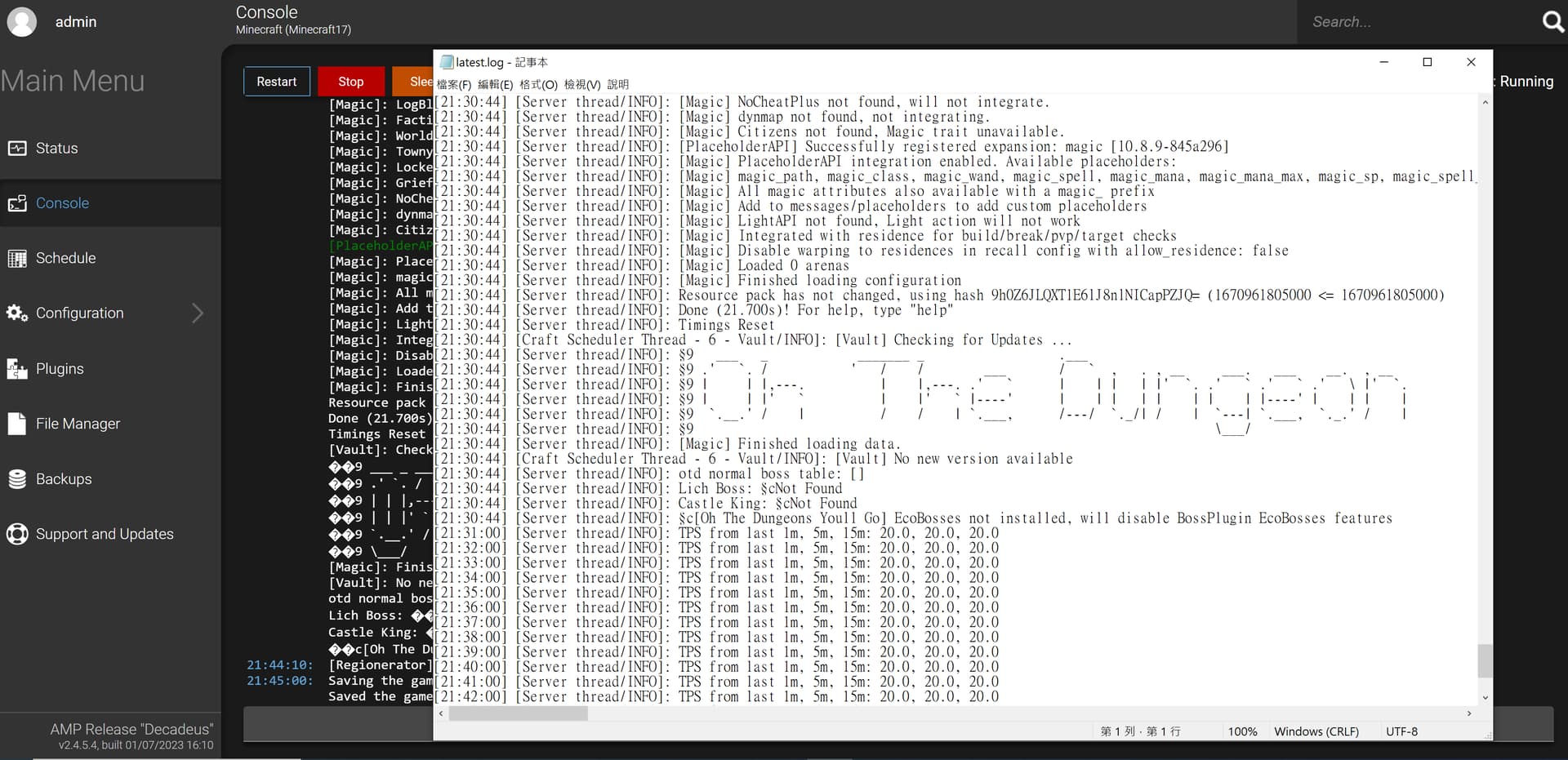Expand the Configuration submenu chevron
The image size is (1568, 760).
[198, 313]
